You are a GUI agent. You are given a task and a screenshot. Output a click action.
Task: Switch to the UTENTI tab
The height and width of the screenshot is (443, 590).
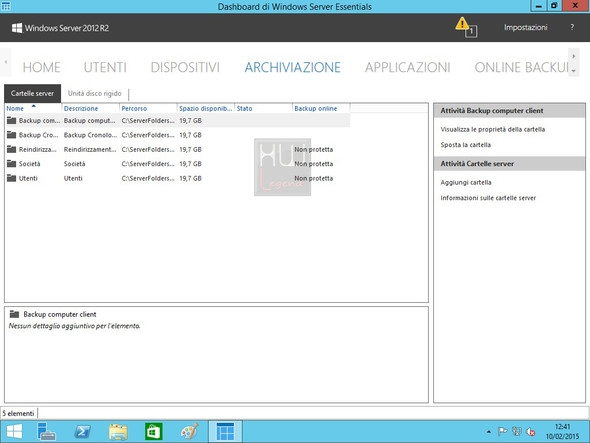tap(105, 67)
